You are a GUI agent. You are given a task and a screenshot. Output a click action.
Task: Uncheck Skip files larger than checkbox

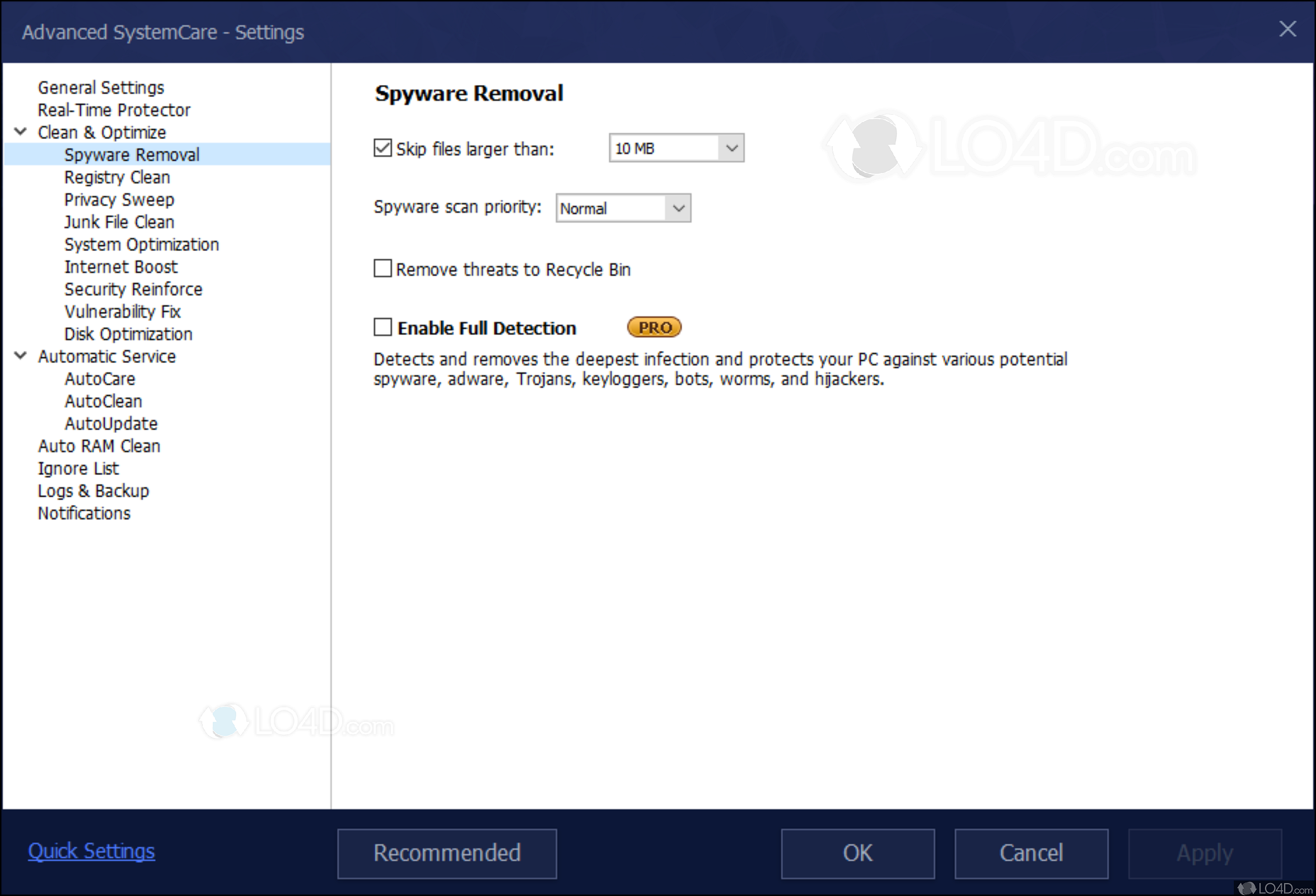383,148
